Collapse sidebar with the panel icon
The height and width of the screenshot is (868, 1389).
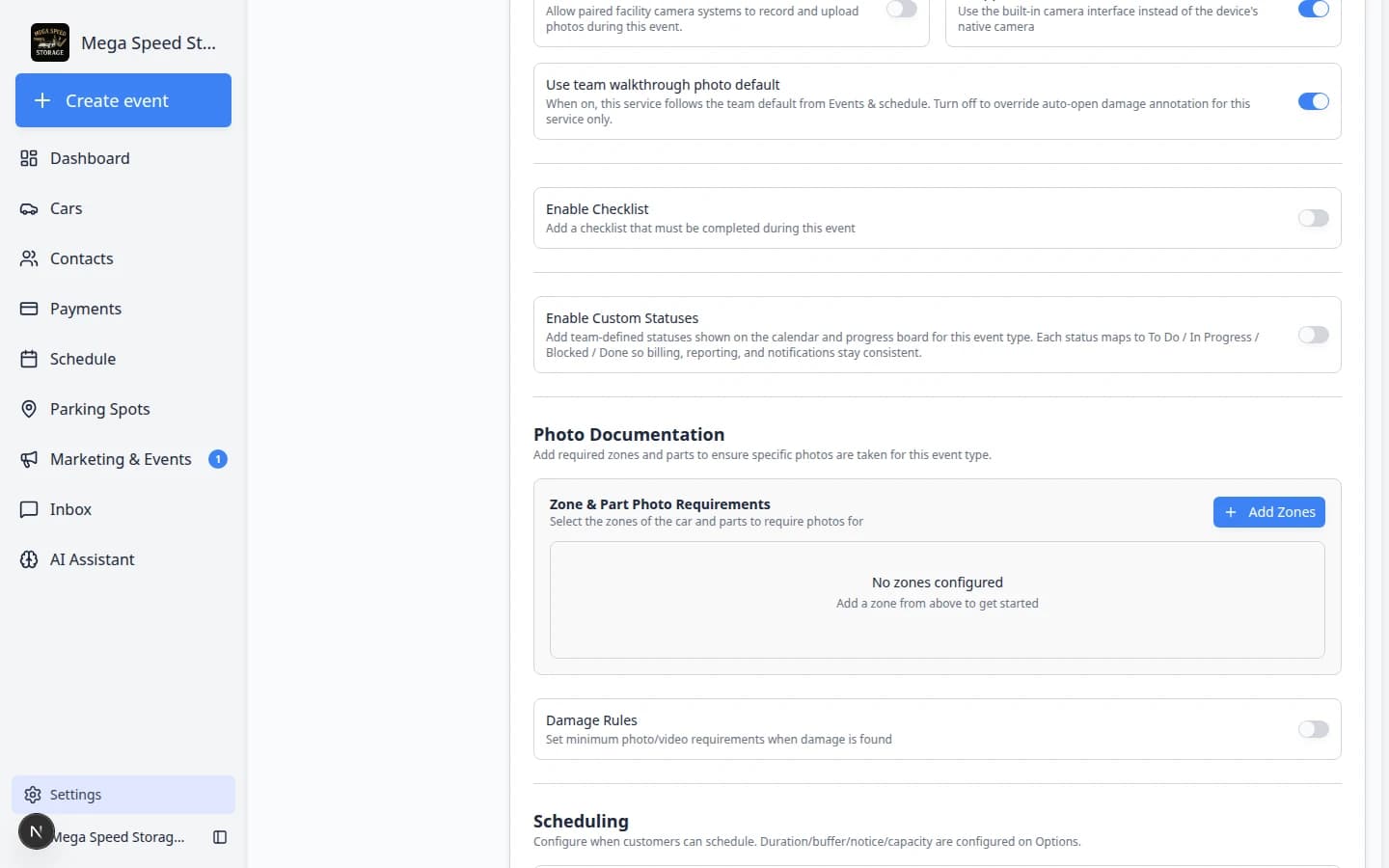tap(220, 837)
